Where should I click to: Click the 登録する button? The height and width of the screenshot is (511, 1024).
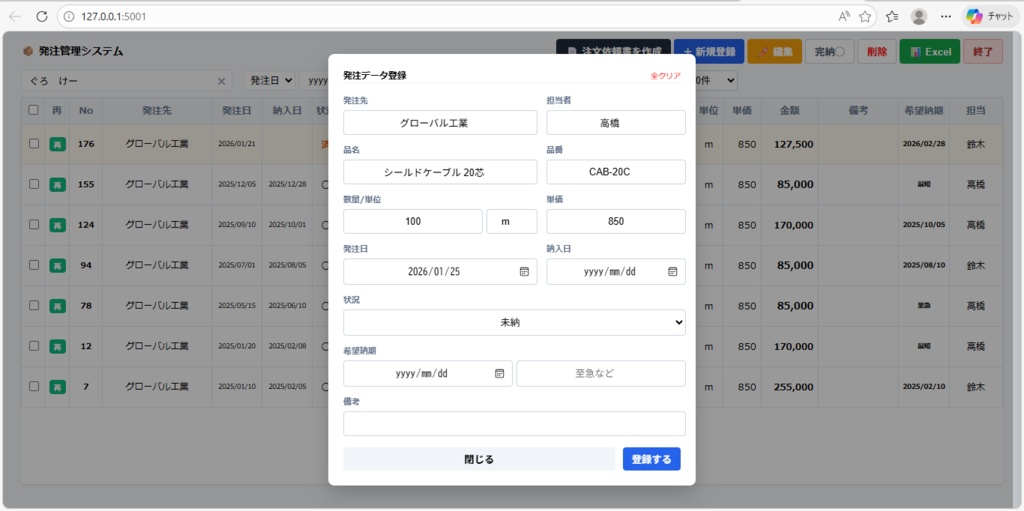(x=651, y=459)
